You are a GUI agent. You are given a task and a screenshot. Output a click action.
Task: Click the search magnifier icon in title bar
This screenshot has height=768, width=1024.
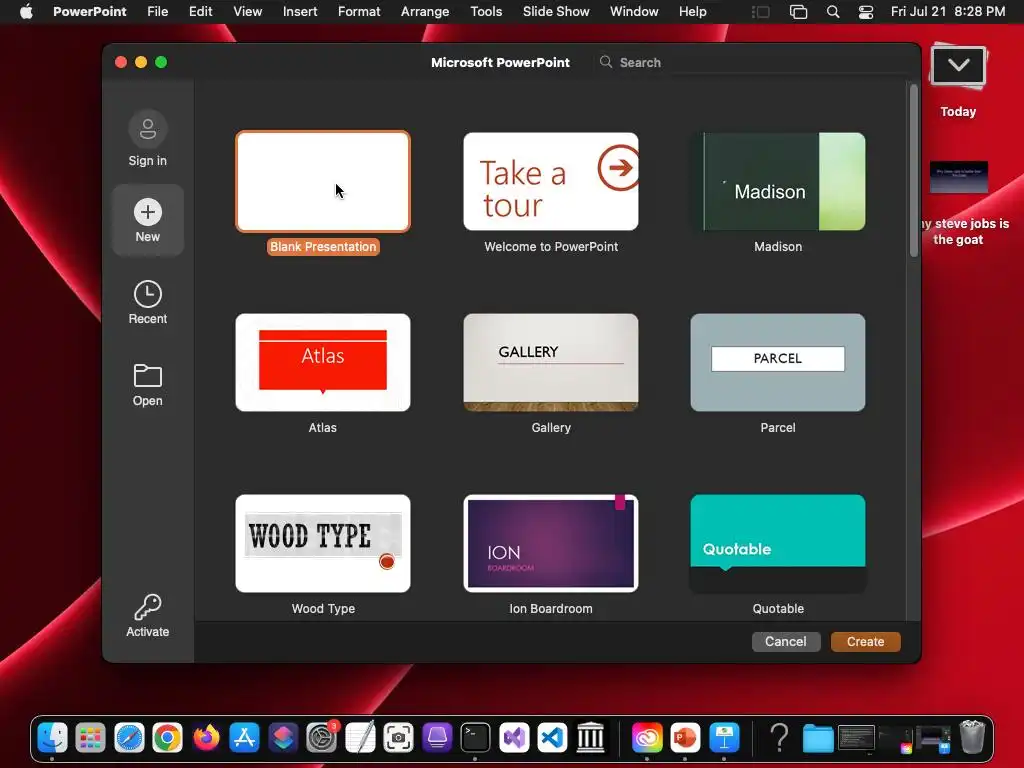tap(606, 62)
